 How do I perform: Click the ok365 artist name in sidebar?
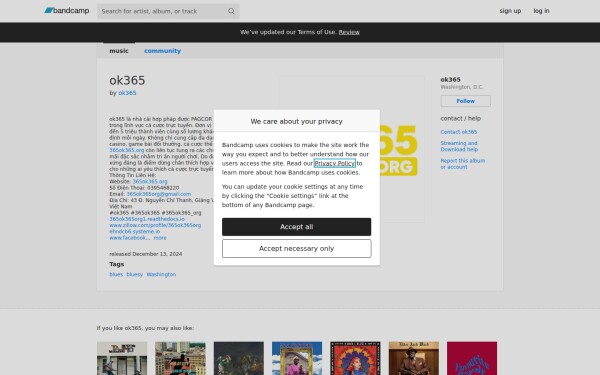click(x=450, y=80)
